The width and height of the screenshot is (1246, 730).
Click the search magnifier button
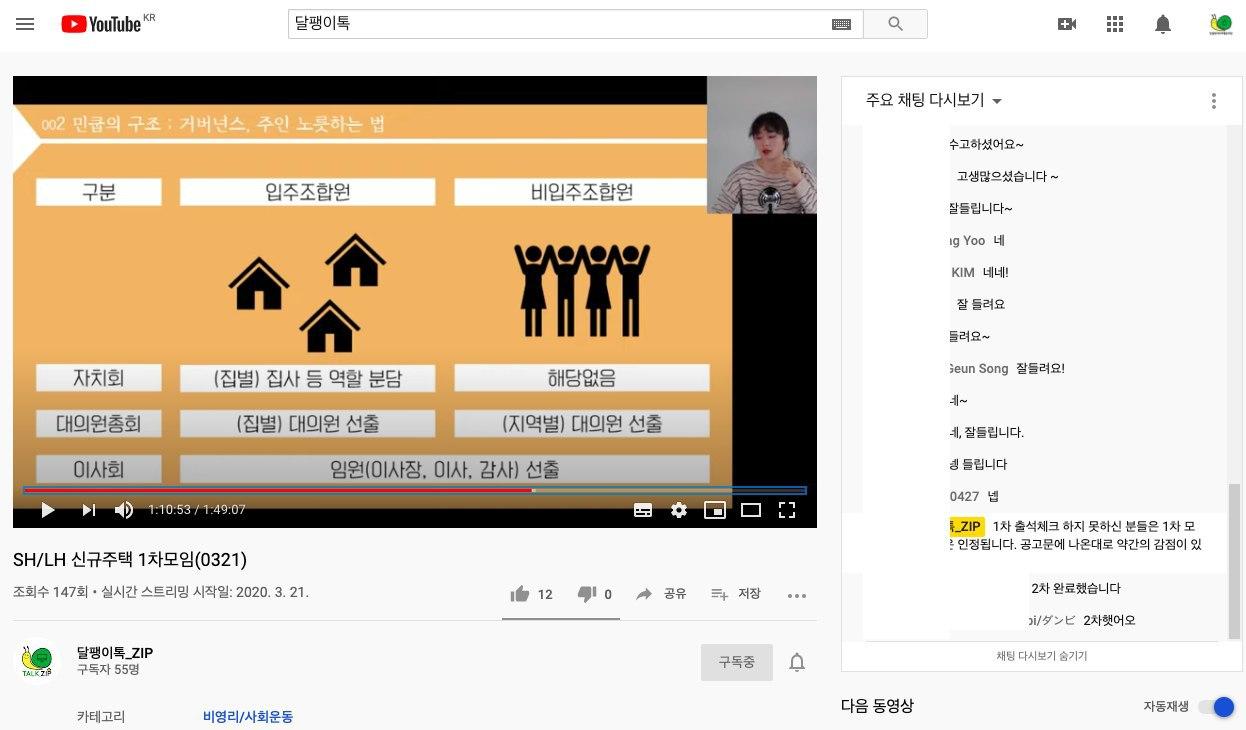pos(895,24)
